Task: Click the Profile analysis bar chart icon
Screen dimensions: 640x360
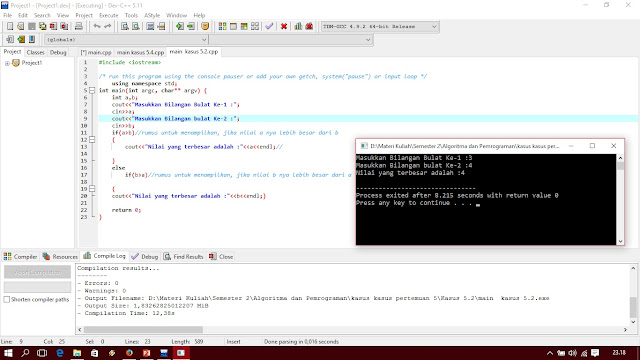Action: 298,27
